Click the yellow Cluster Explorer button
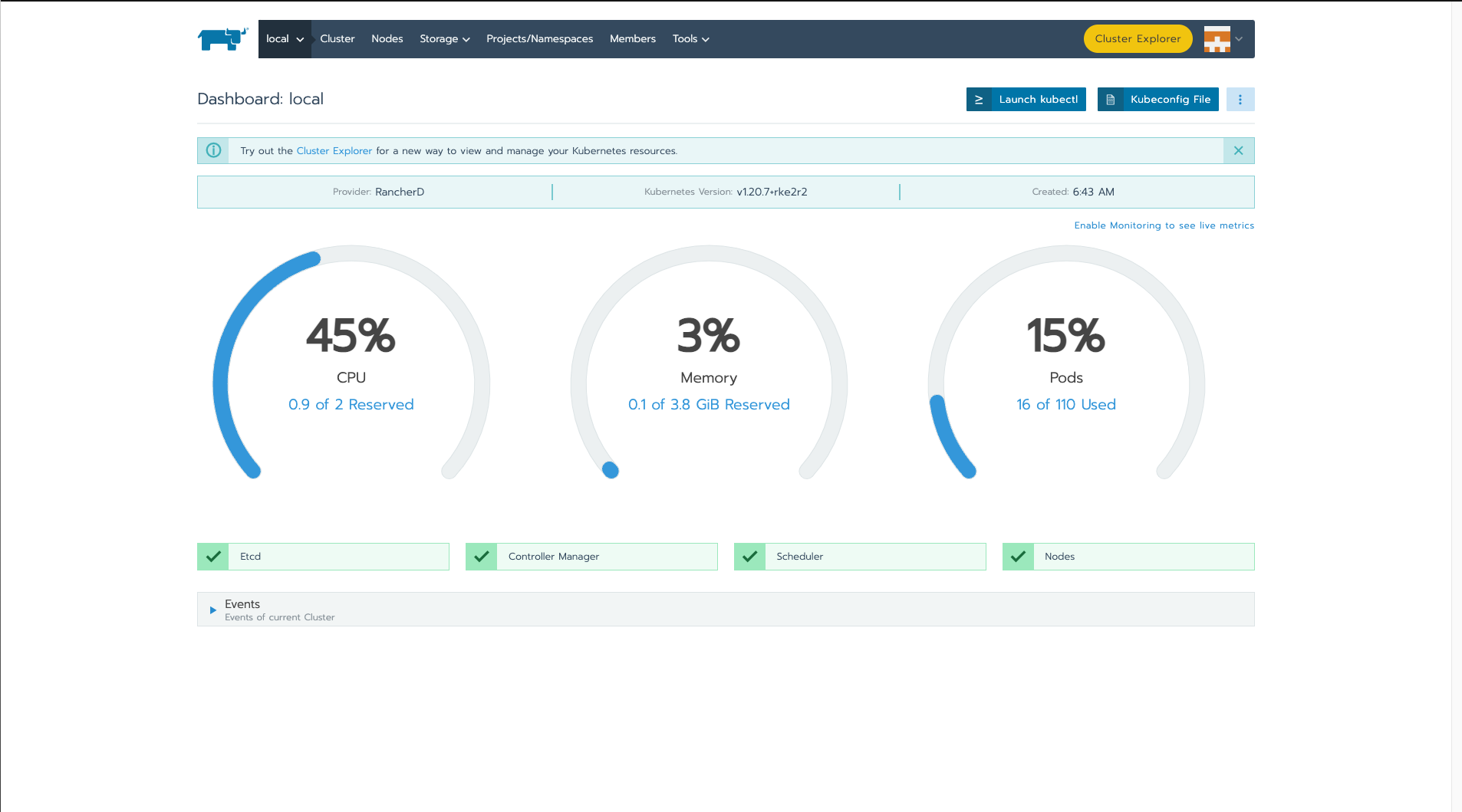 coord(1137,39)
